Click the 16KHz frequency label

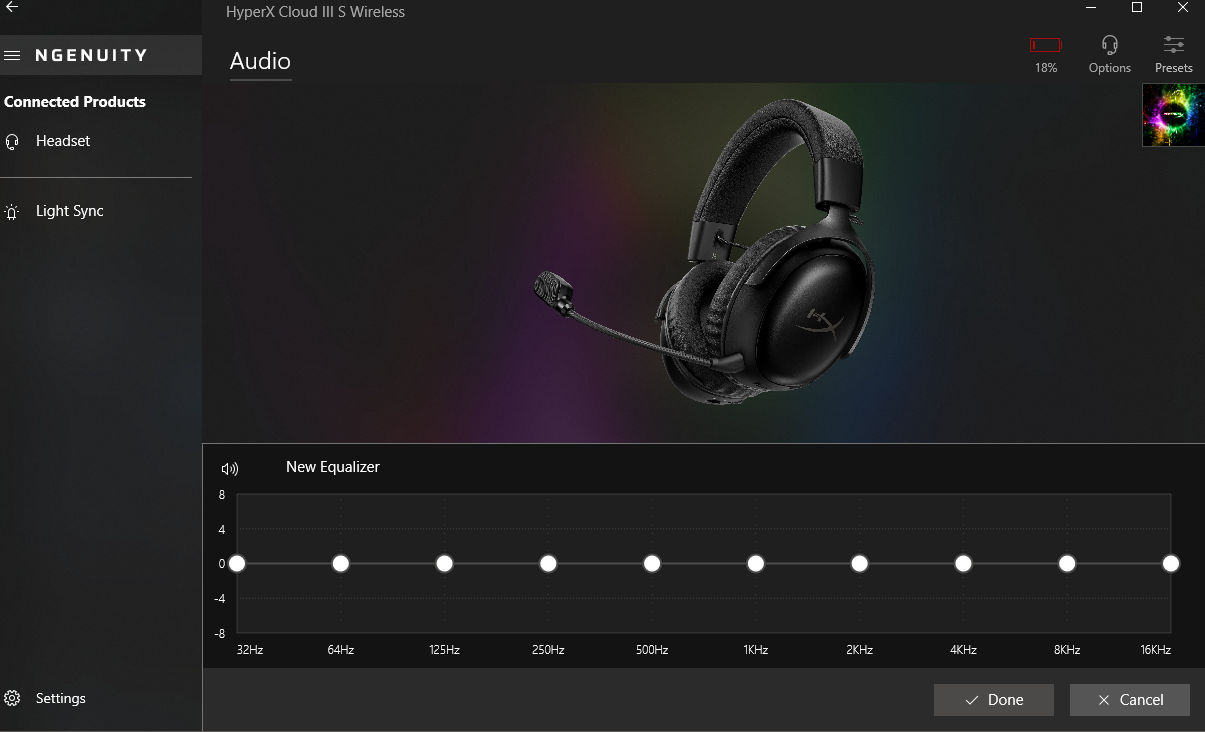pyautogui.click(x=1156, y=650)
